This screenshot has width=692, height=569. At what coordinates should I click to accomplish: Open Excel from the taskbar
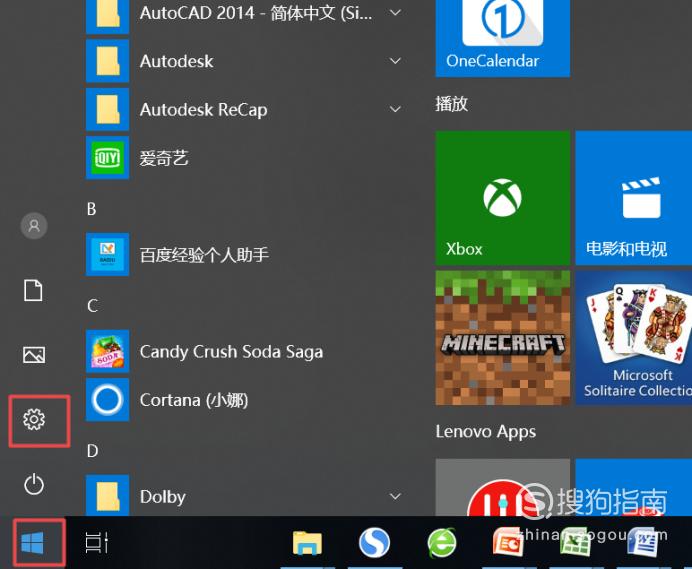click(x=575, y=543)
